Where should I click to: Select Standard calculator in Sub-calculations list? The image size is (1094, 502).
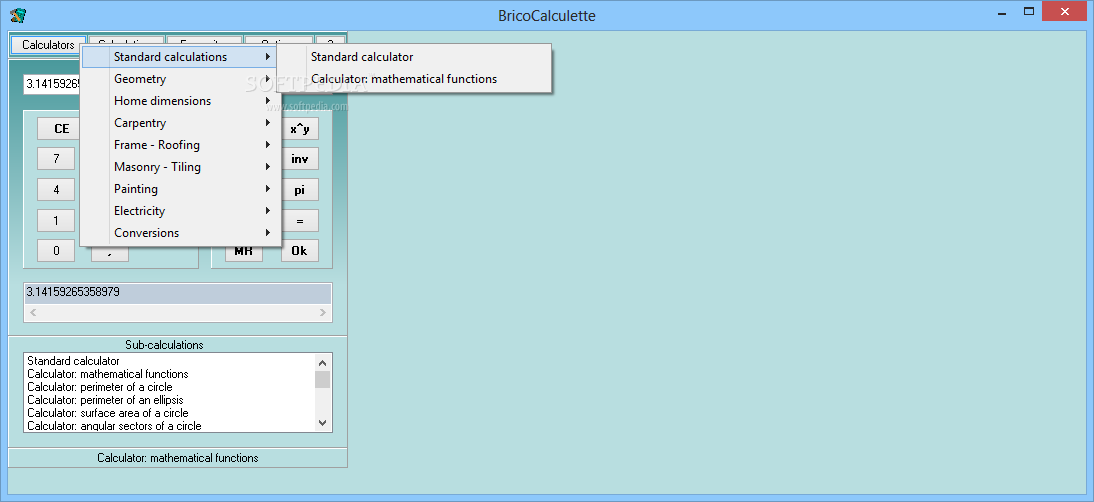coord(170,361)
